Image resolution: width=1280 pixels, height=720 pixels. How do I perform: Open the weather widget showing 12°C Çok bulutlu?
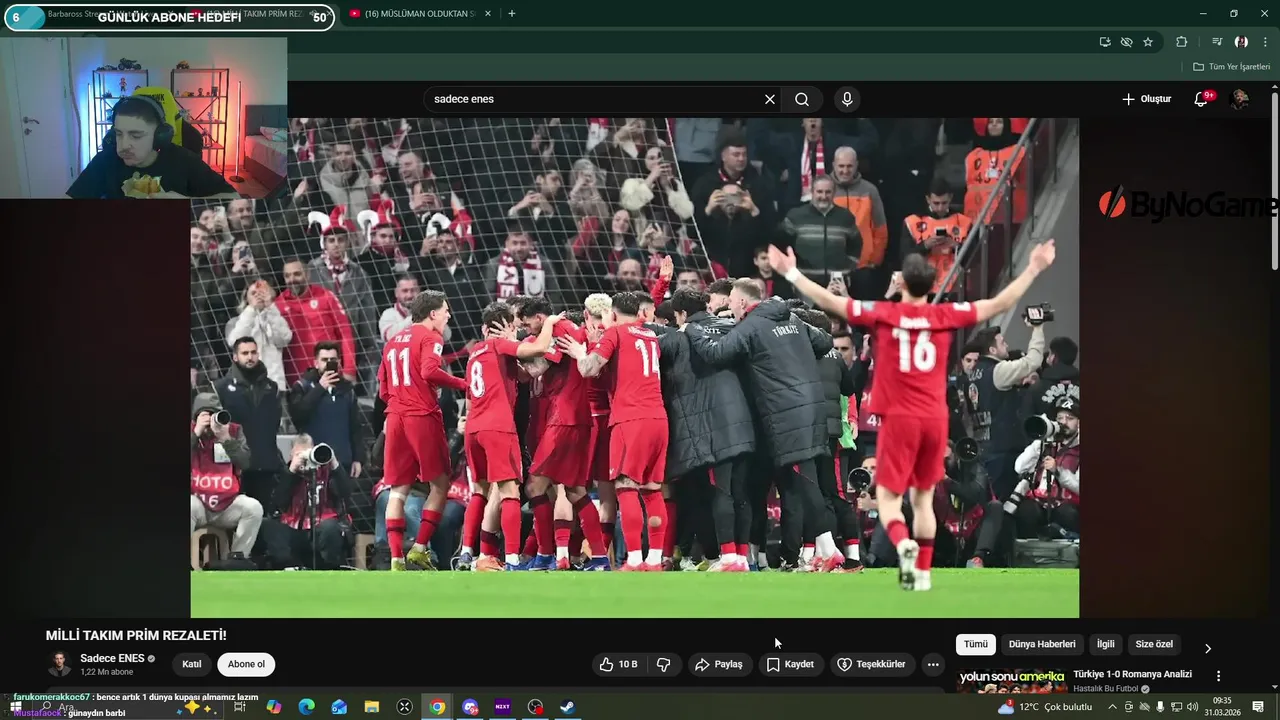pos(1046,707)
